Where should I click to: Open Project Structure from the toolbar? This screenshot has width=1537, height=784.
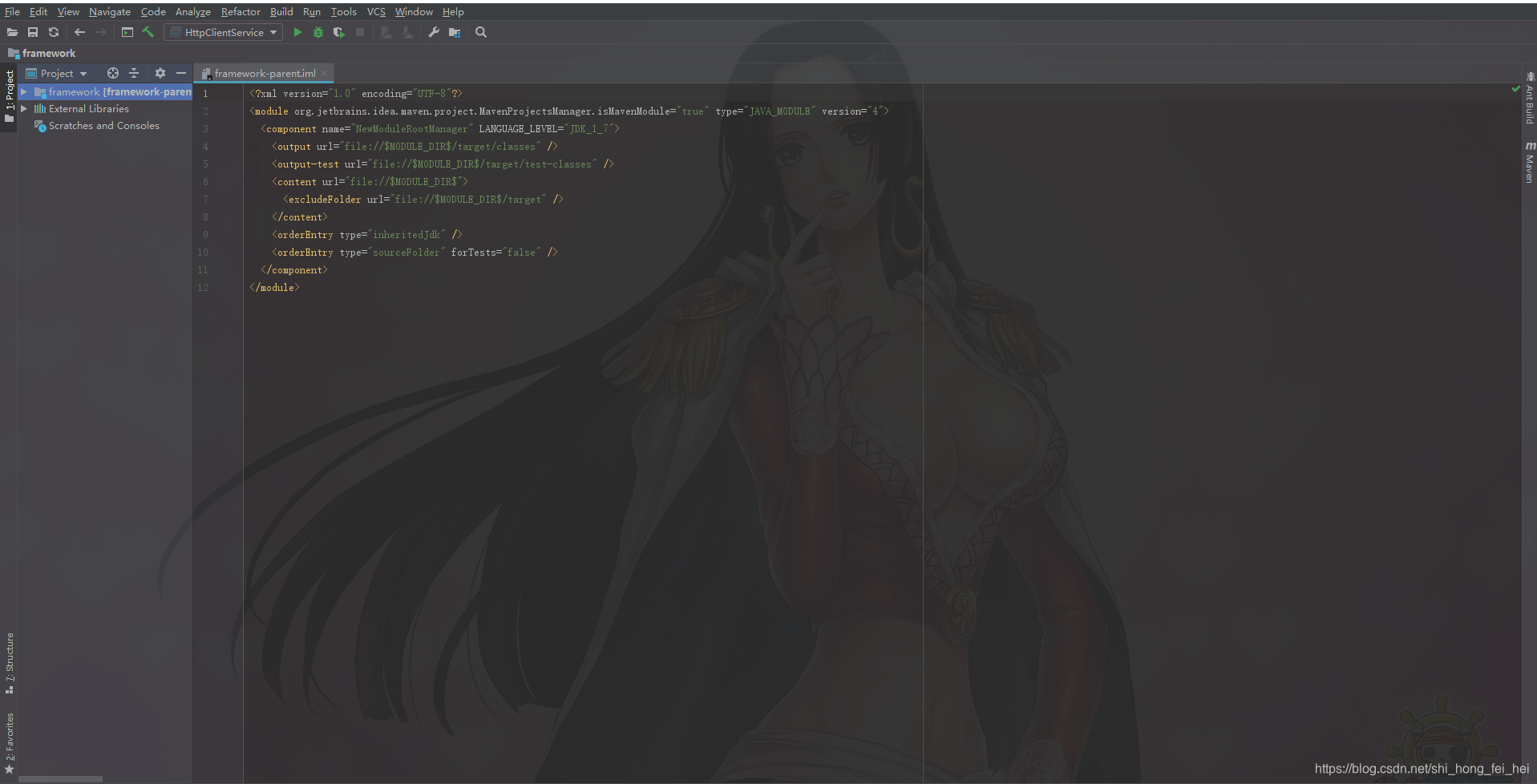pyautogui.click(x=455, y=32)
